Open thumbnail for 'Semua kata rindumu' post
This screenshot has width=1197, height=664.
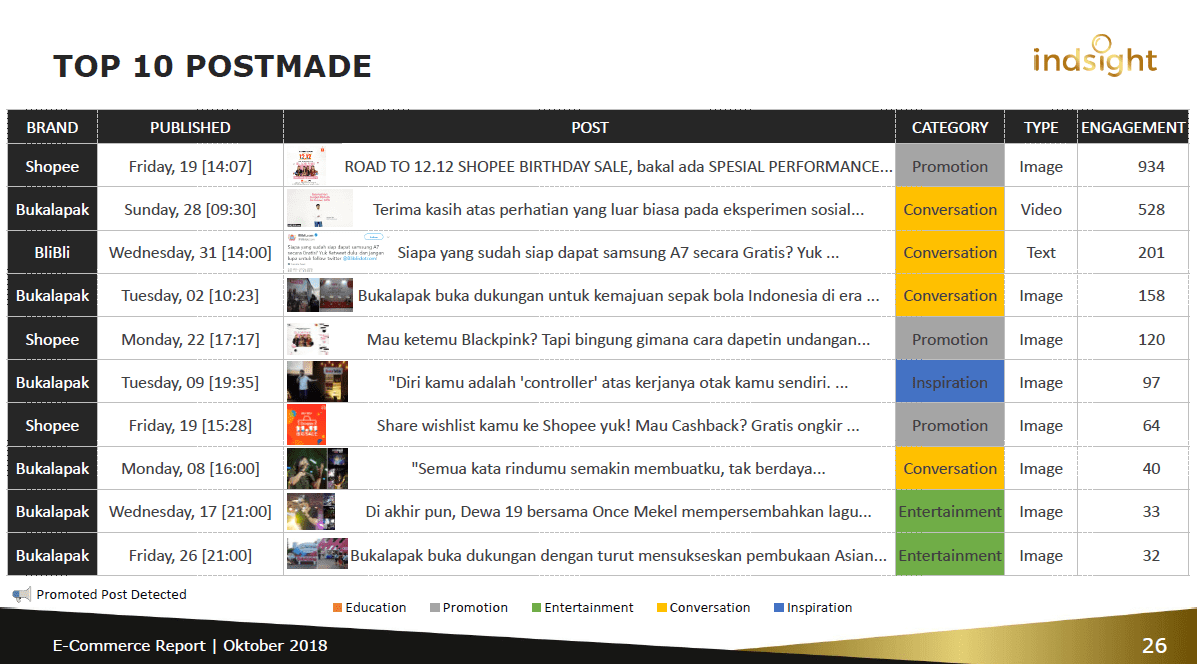(x=318, y=469)
